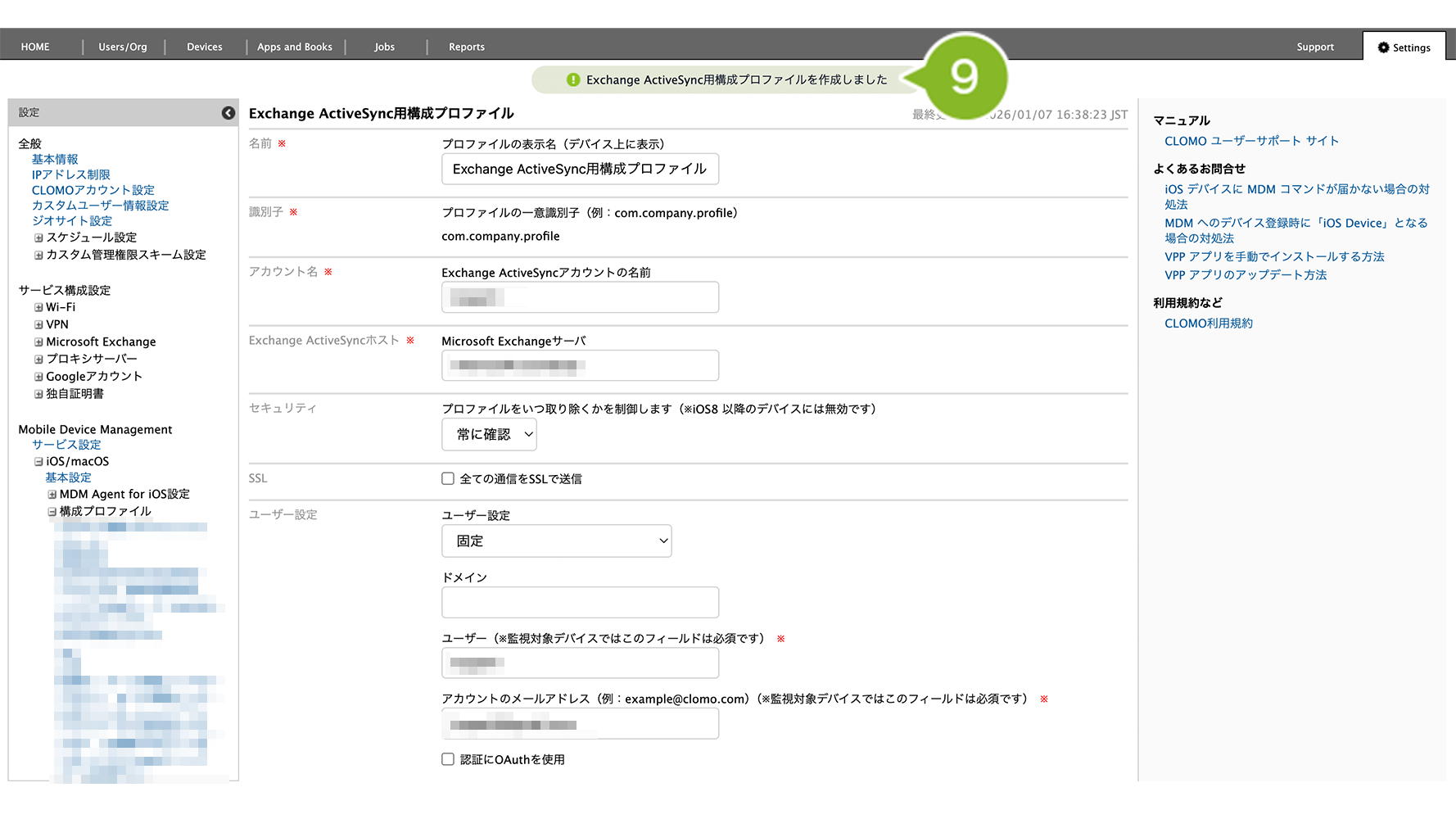The image size is (1456, 819).
Task: Click plus icon beside Wi-Fi
Action: [38, 308]
